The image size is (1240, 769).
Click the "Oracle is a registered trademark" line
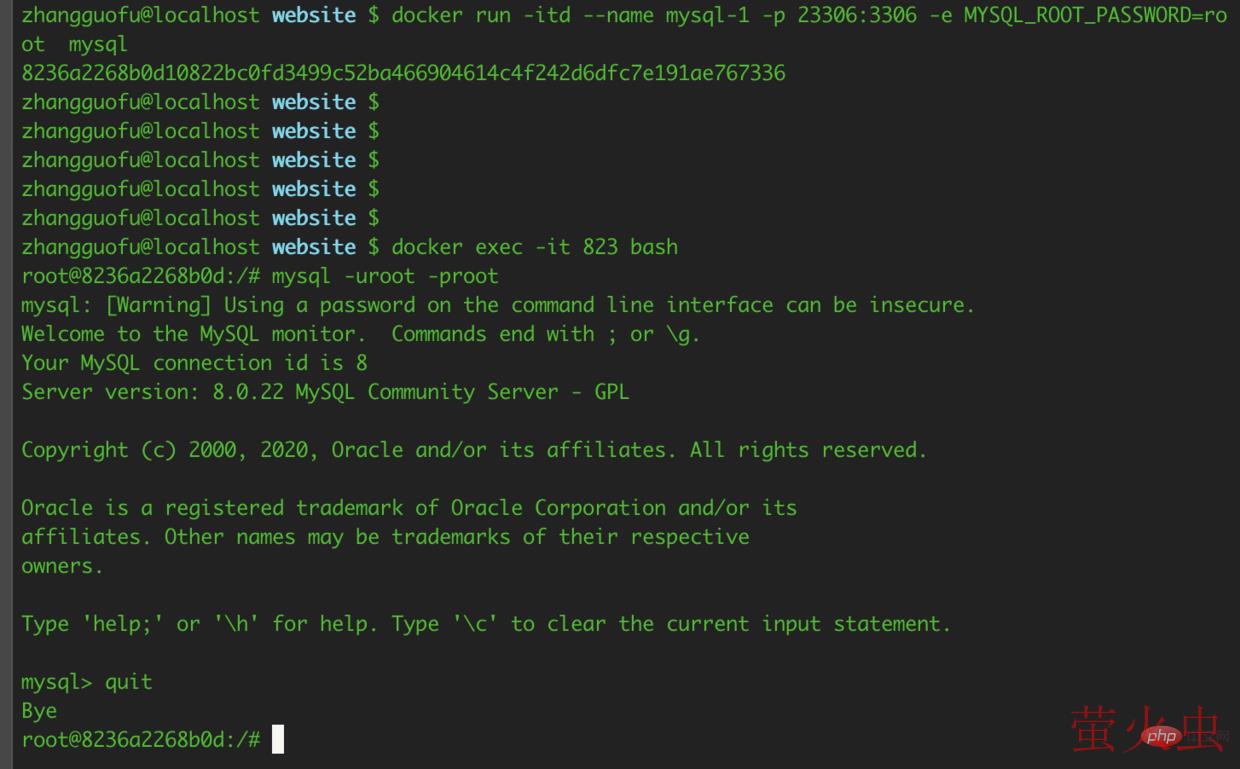[409, 508]
